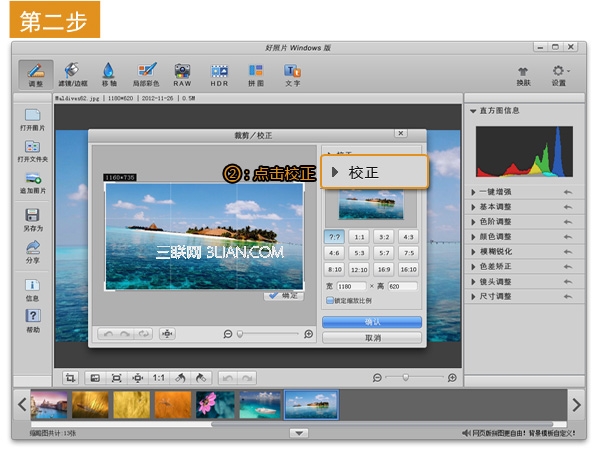Rotate image left using bottom toolbar icon

pyautogui.click(x=180, y=378)
